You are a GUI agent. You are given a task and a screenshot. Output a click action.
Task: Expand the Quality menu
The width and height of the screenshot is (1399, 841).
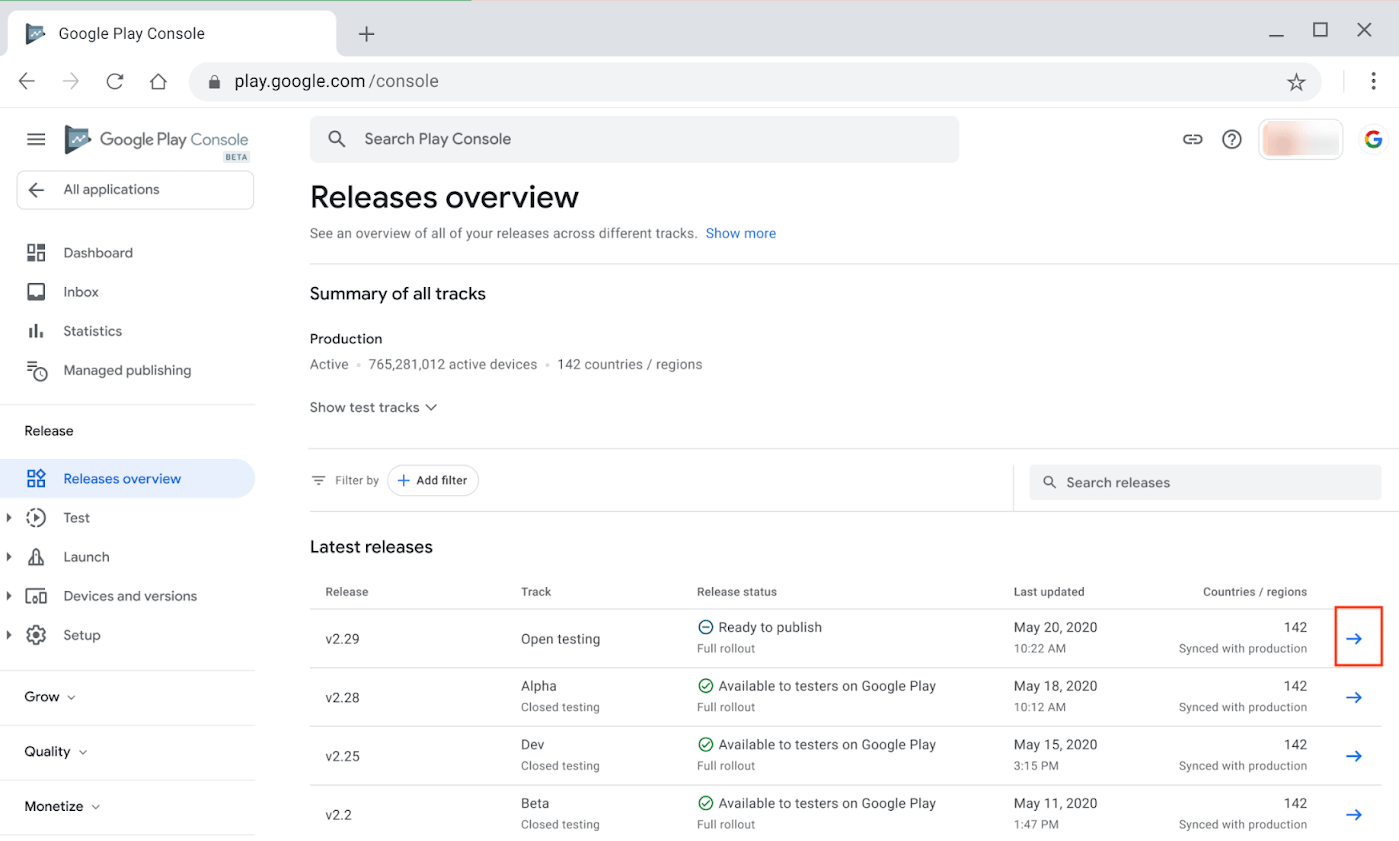55,751
